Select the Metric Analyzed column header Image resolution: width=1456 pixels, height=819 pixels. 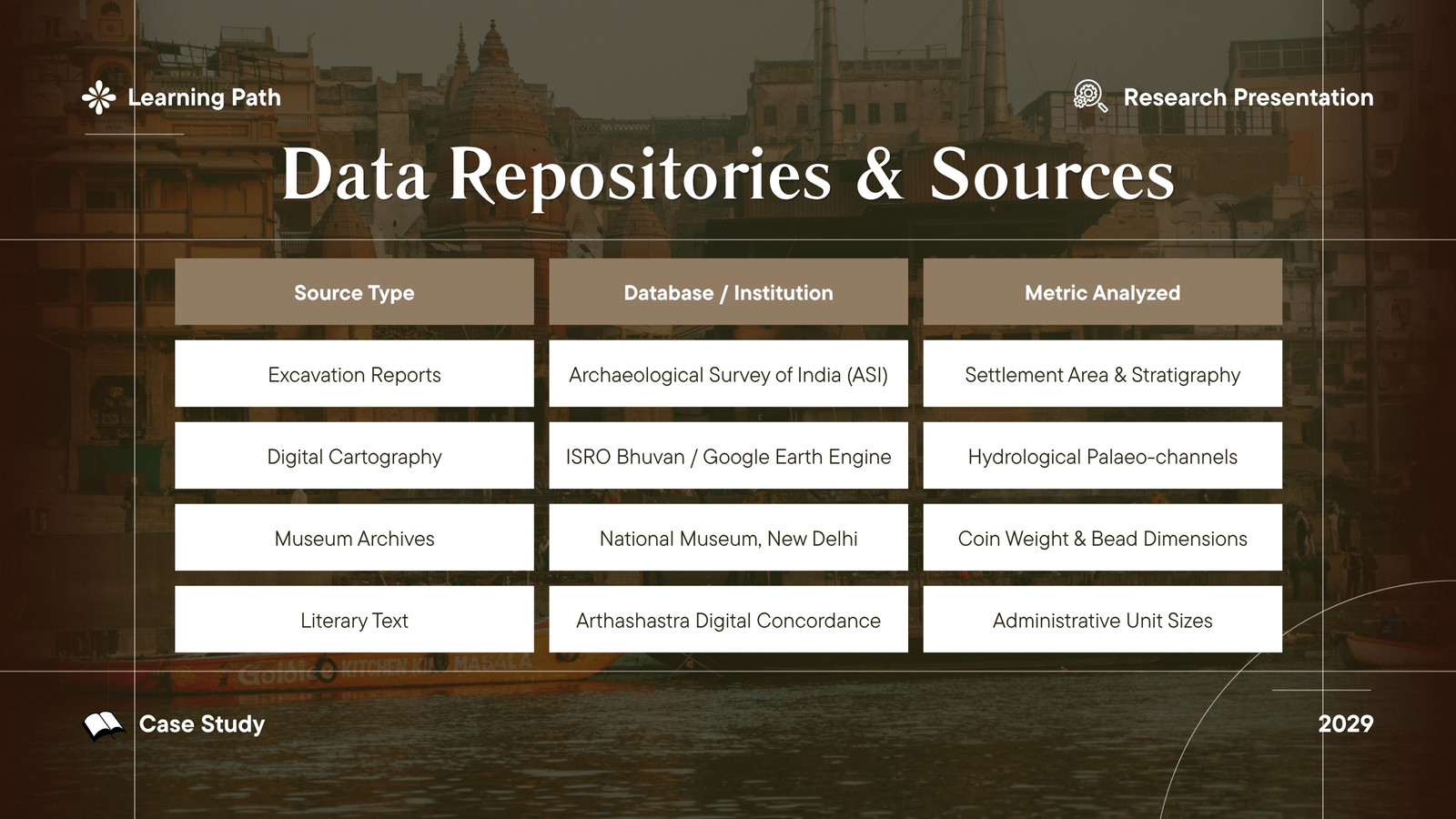(x=1102, y=292)
